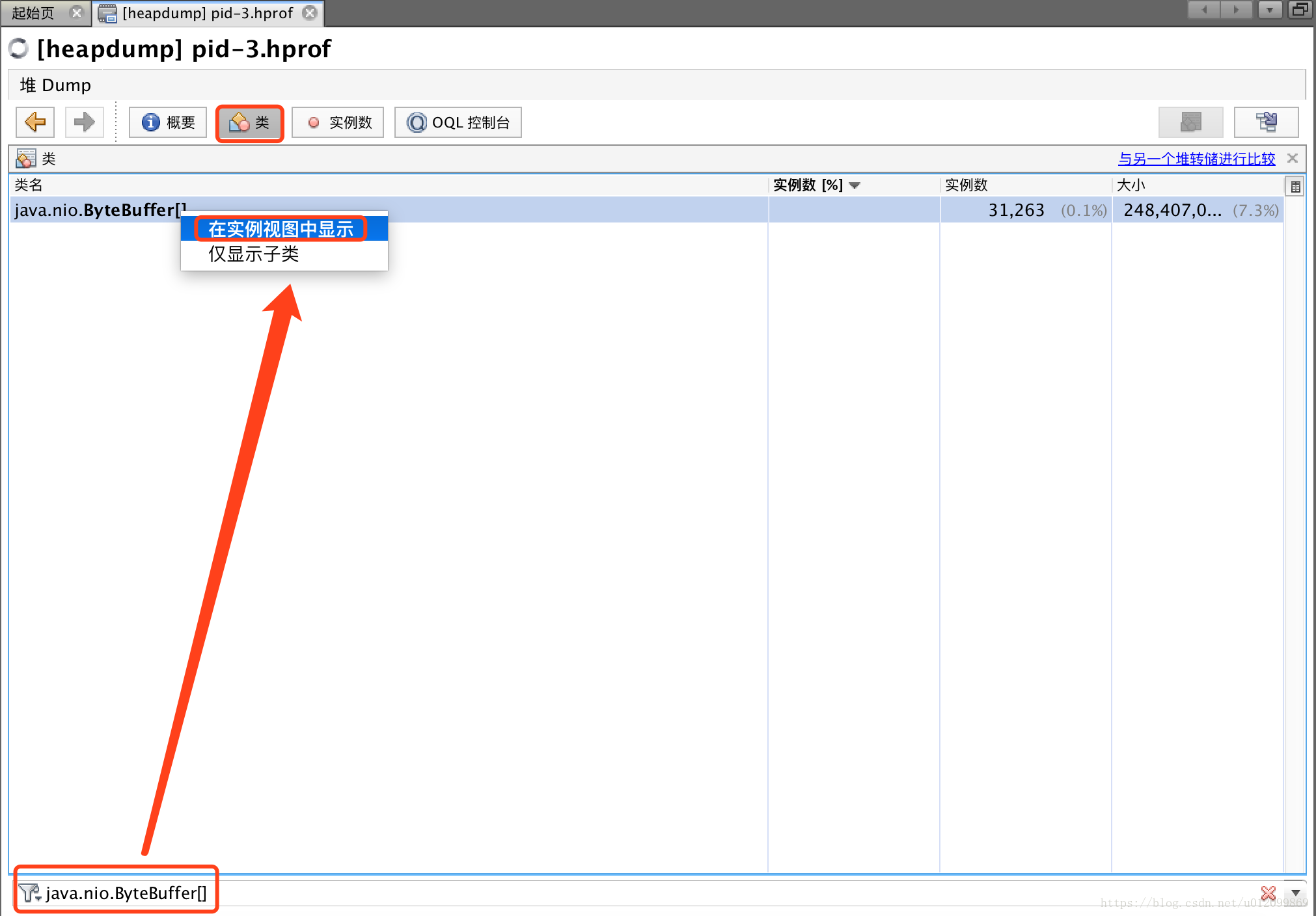Image resolution: width=1316 pixels, height=916 pixels.
Task: Open the table column chooser icon
Action: tap(1295, 187)
